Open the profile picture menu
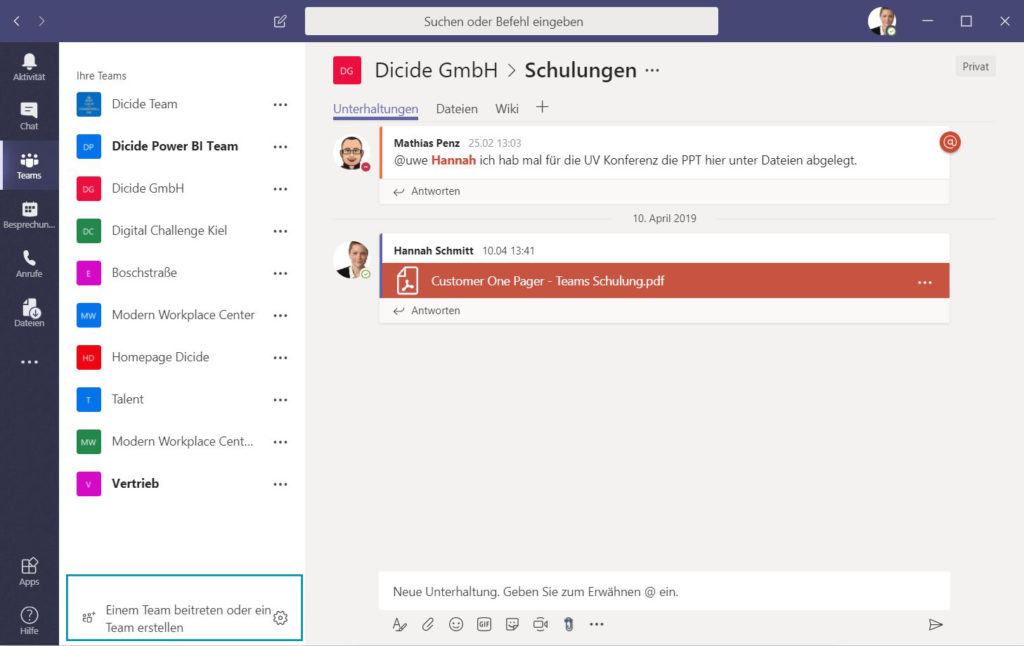 (882, 21)
